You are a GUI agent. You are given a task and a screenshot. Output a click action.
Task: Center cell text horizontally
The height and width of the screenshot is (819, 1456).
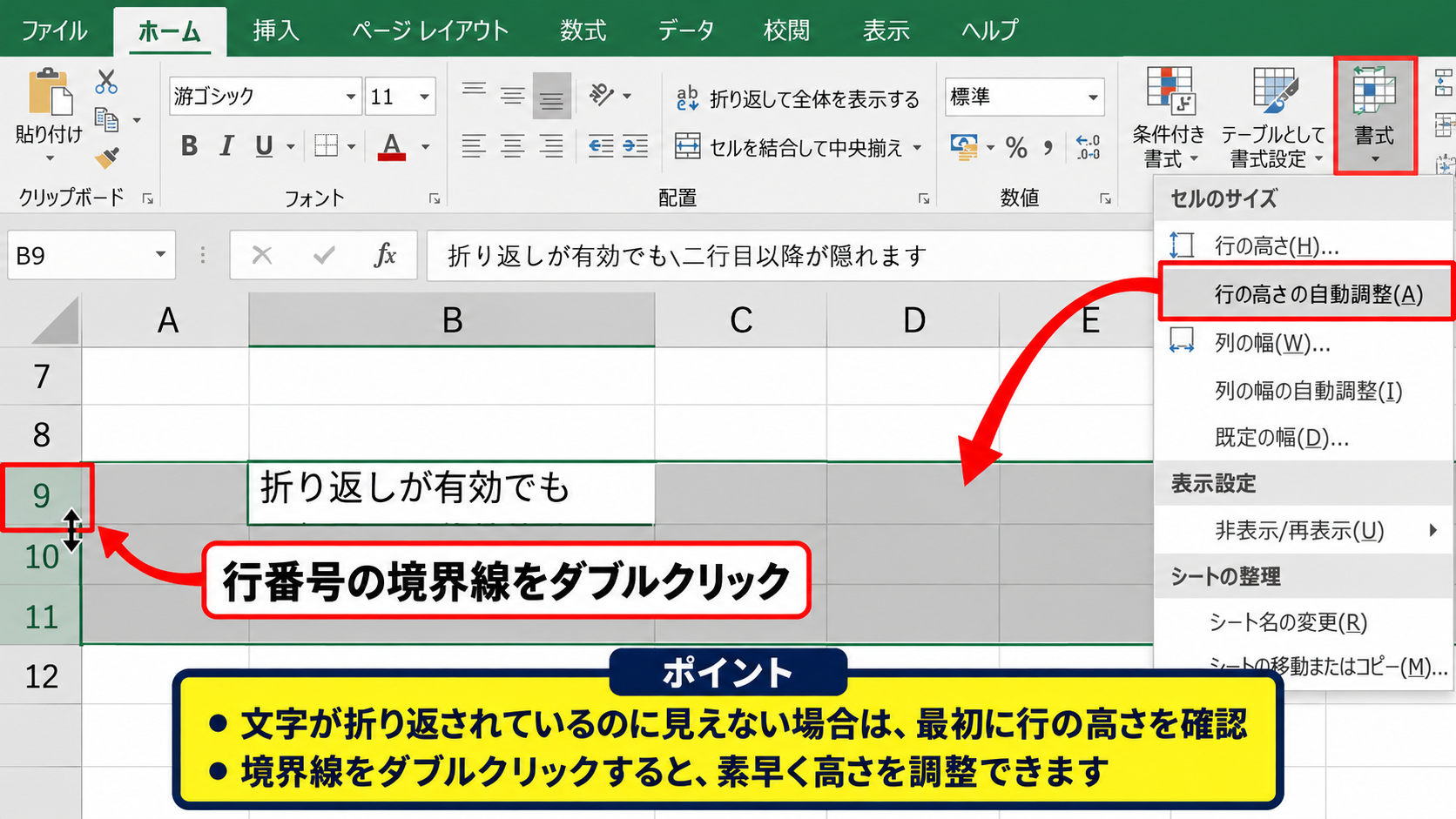512,146
